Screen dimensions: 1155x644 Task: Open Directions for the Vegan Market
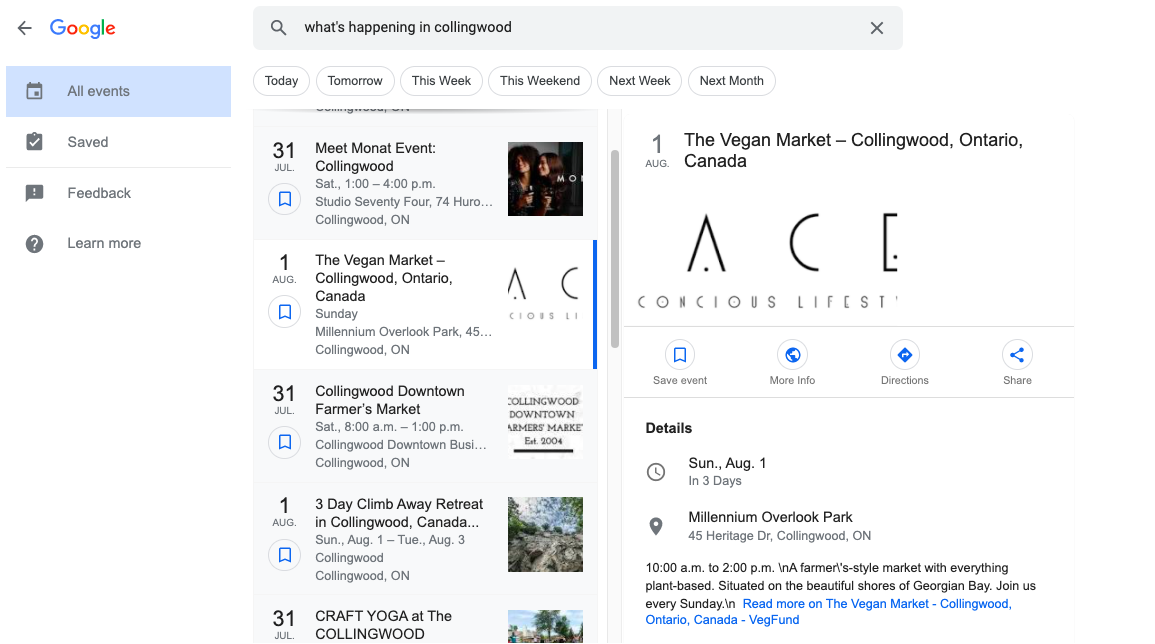(904, 355)
